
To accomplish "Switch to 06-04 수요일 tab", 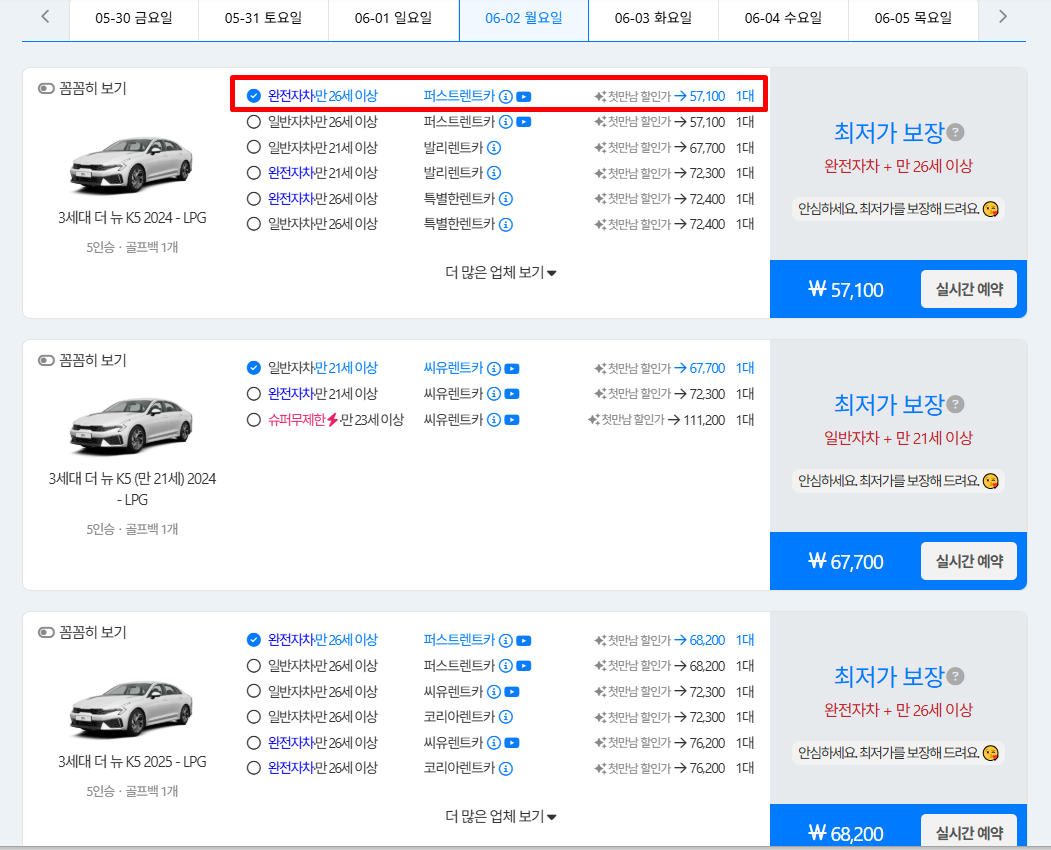I will pyautogui.click(x=784, y=19).
